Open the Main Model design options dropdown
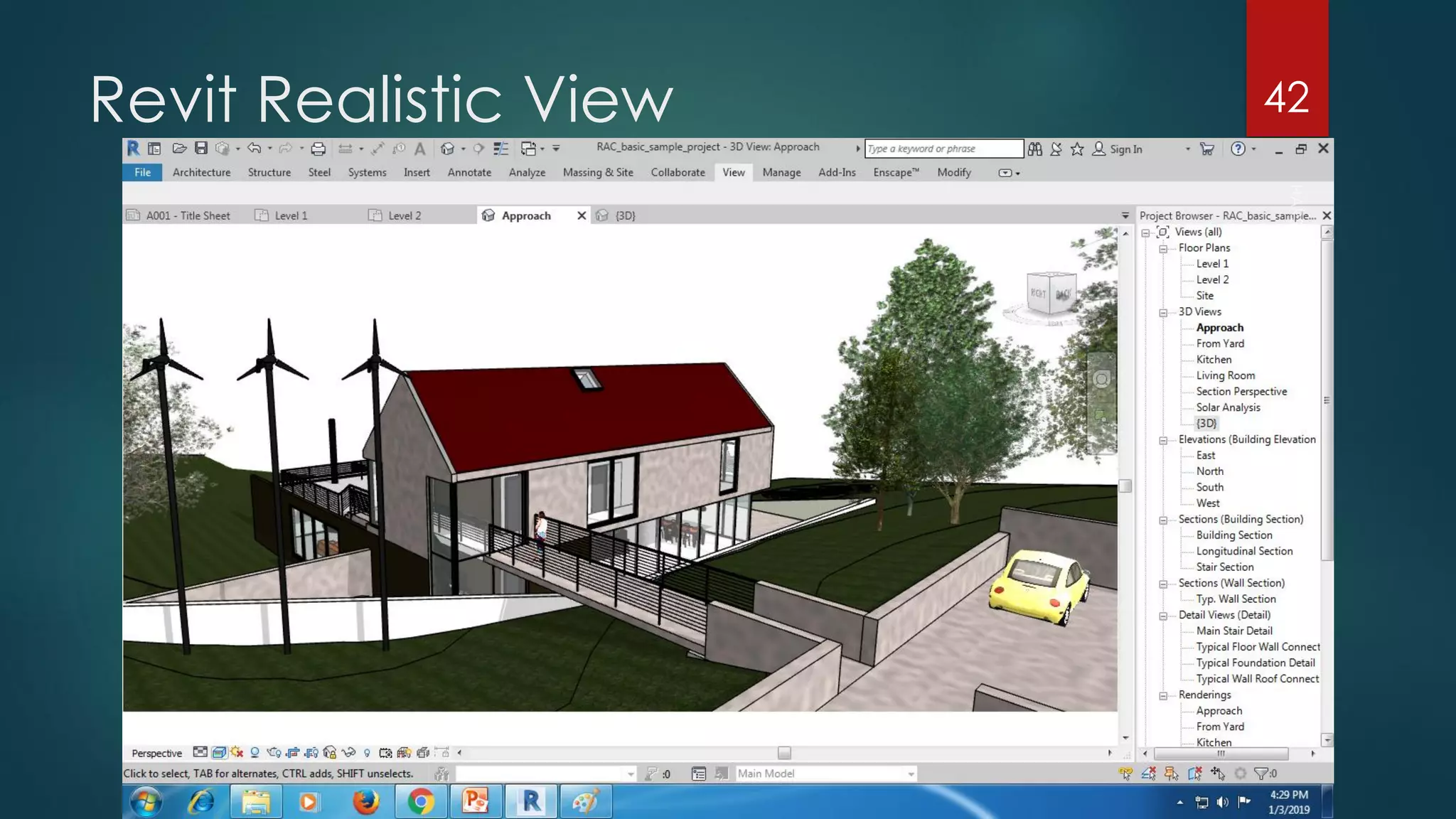The image size is (1456, 819). pyautogui.click(x=826, y=773)
